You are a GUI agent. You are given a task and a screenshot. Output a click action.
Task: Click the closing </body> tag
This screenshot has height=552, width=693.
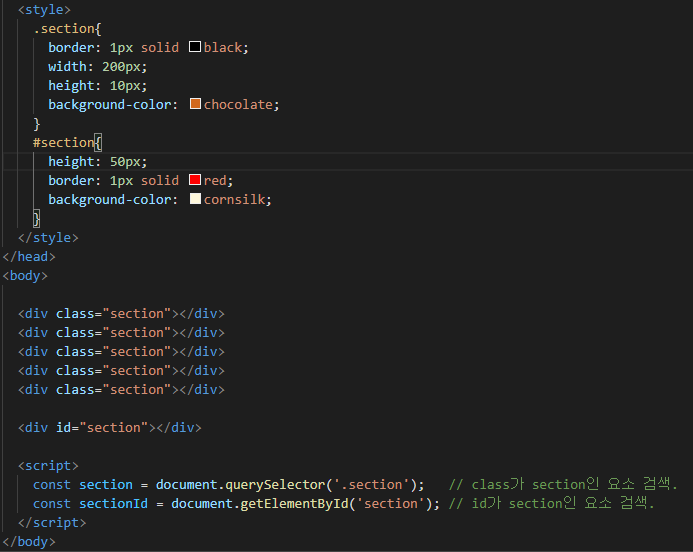click(x=29, y=542)
